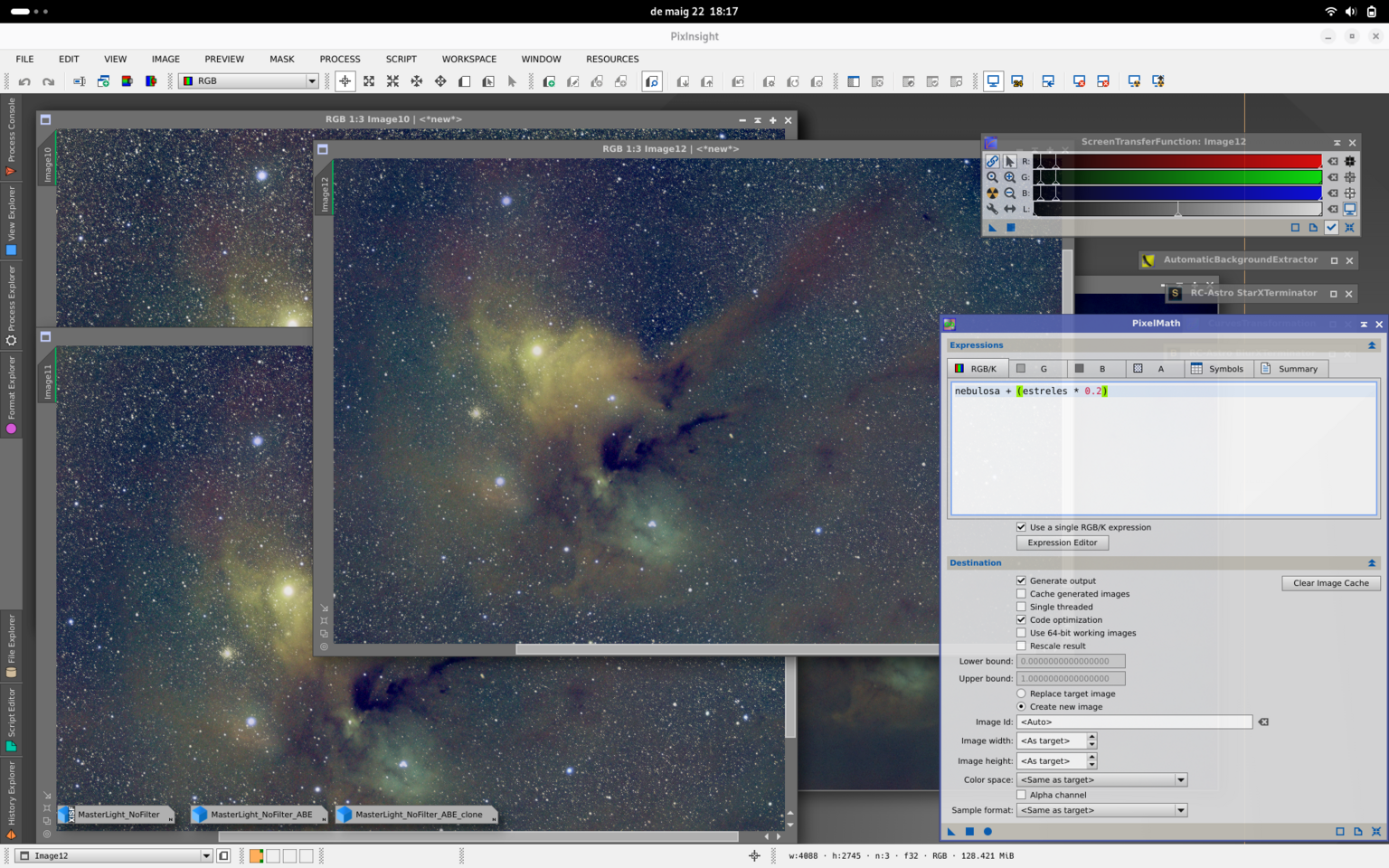Select the MasterLight_NoFilter_ABE view tab
1389x868 pixels.
(x=258, y=815)
